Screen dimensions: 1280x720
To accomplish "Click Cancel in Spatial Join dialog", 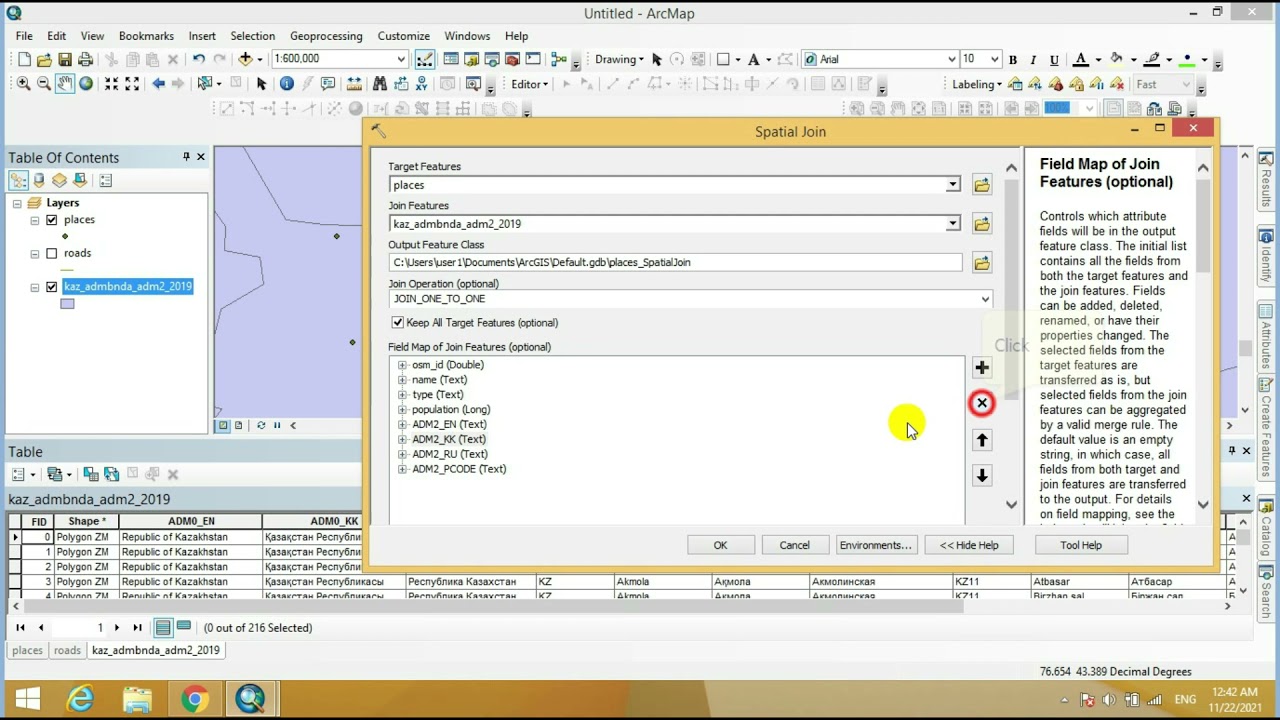I will point(794,545).
